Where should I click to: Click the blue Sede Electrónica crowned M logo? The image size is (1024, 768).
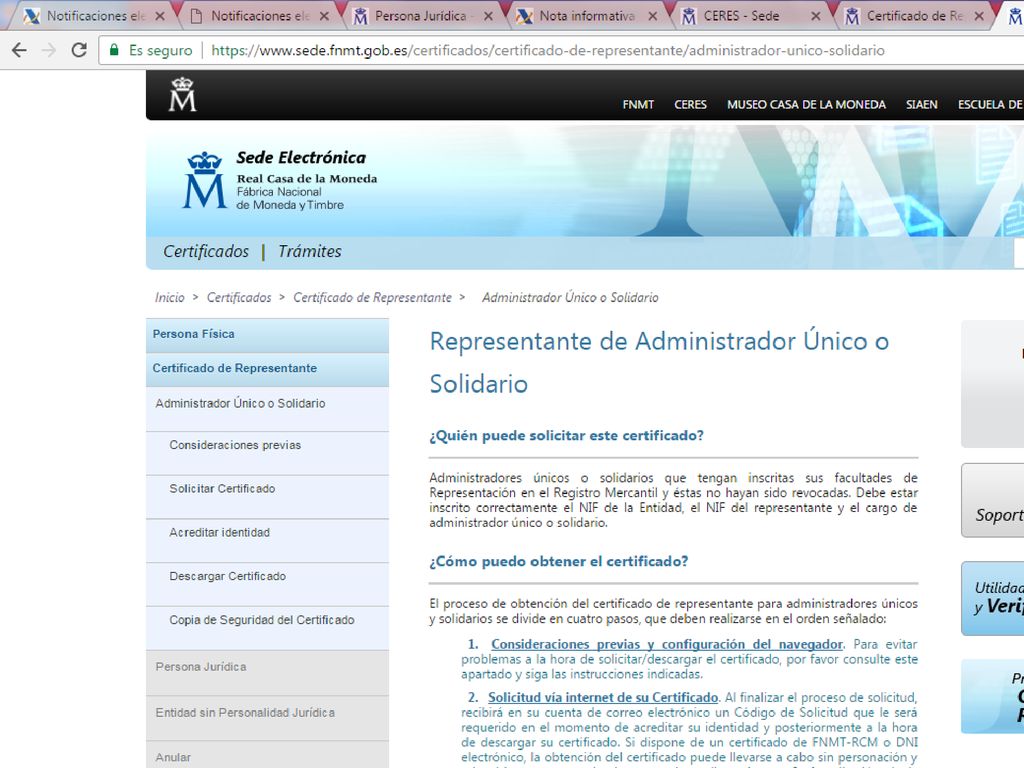coord(204,180)
